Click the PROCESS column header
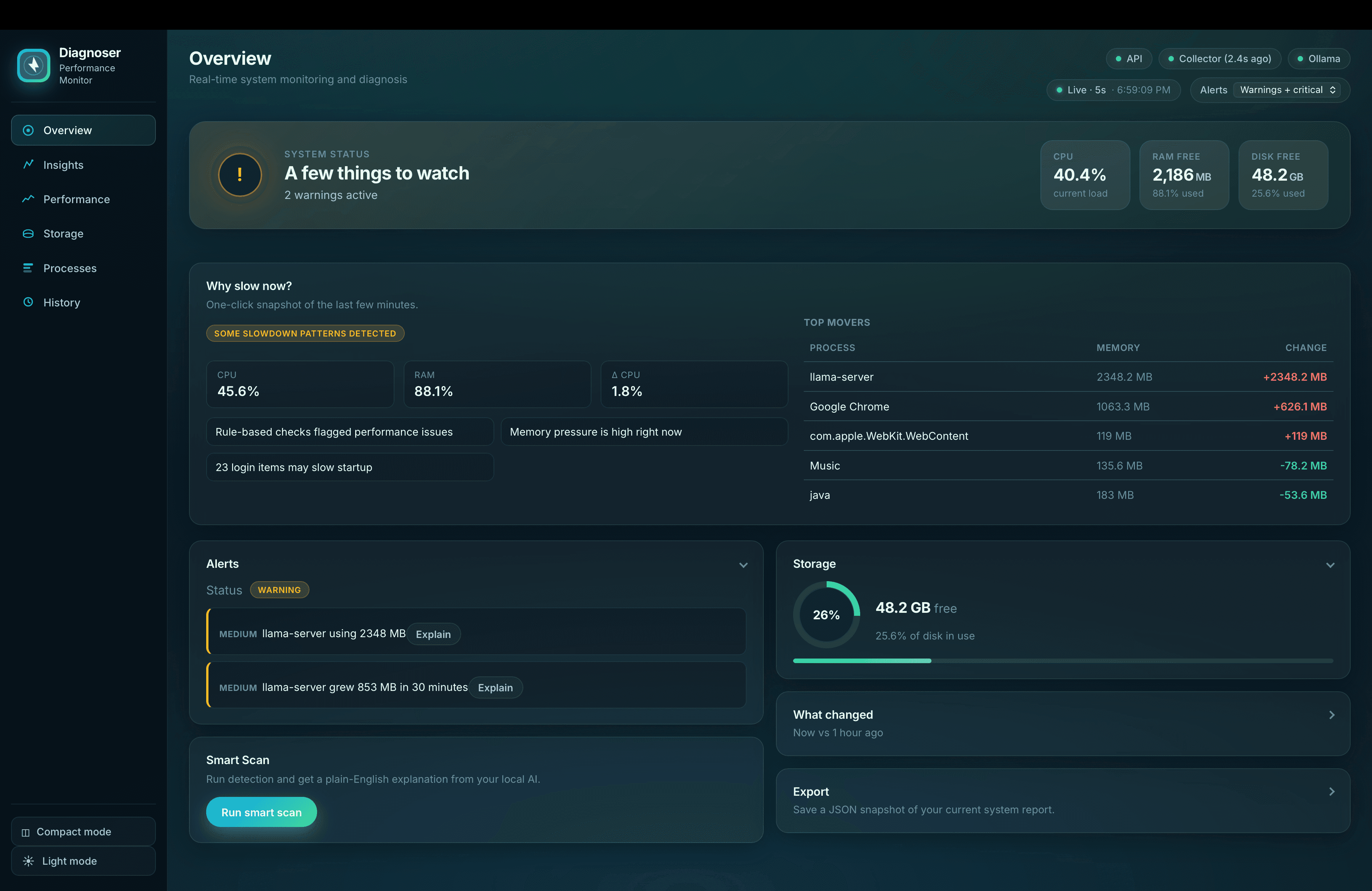This screenshot has width=1372, height=891. 832,348
